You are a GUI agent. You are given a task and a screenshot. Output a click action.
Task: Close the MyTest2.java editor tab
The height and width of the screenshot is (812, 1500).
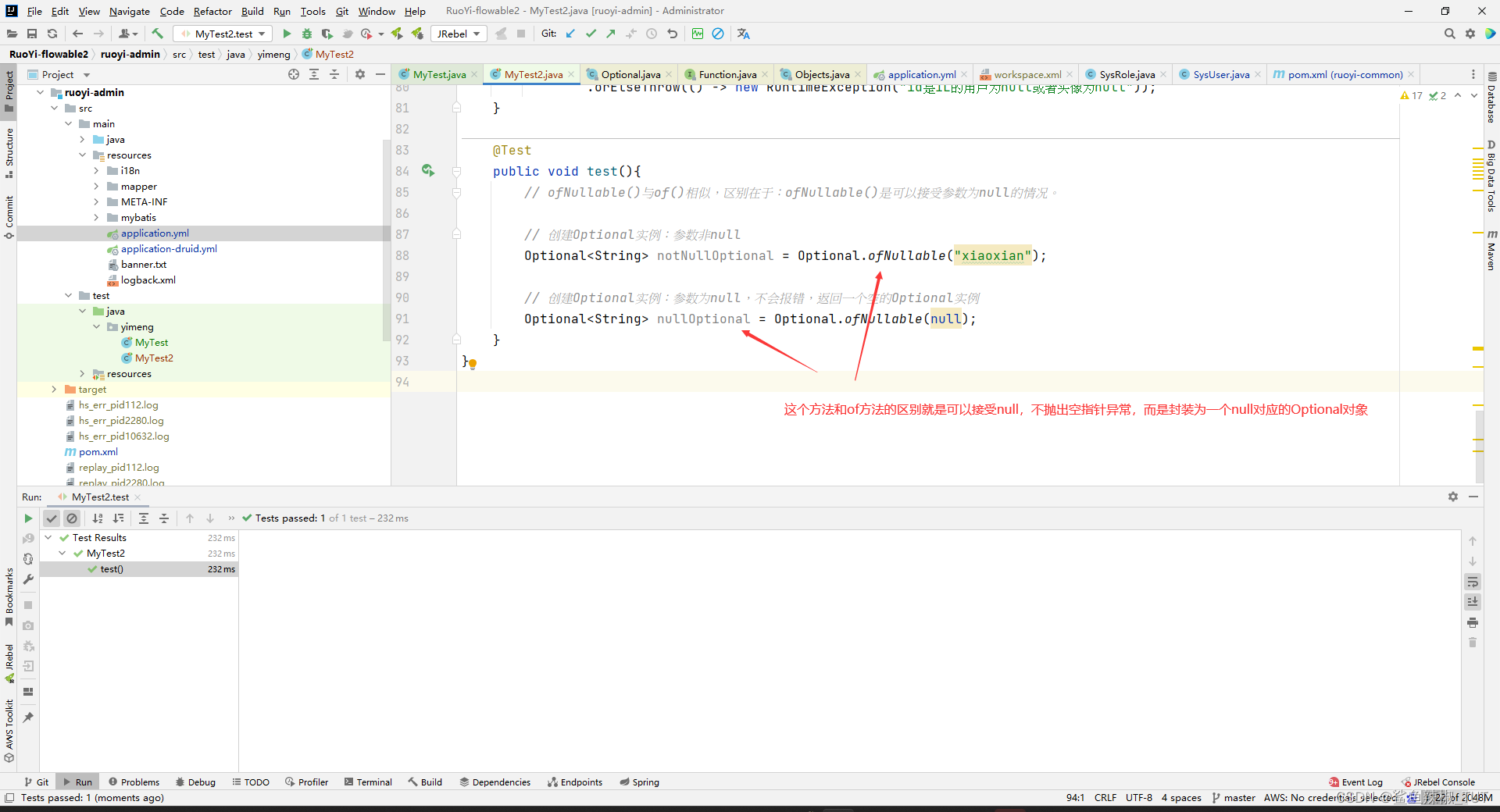(x=571, y=74)
